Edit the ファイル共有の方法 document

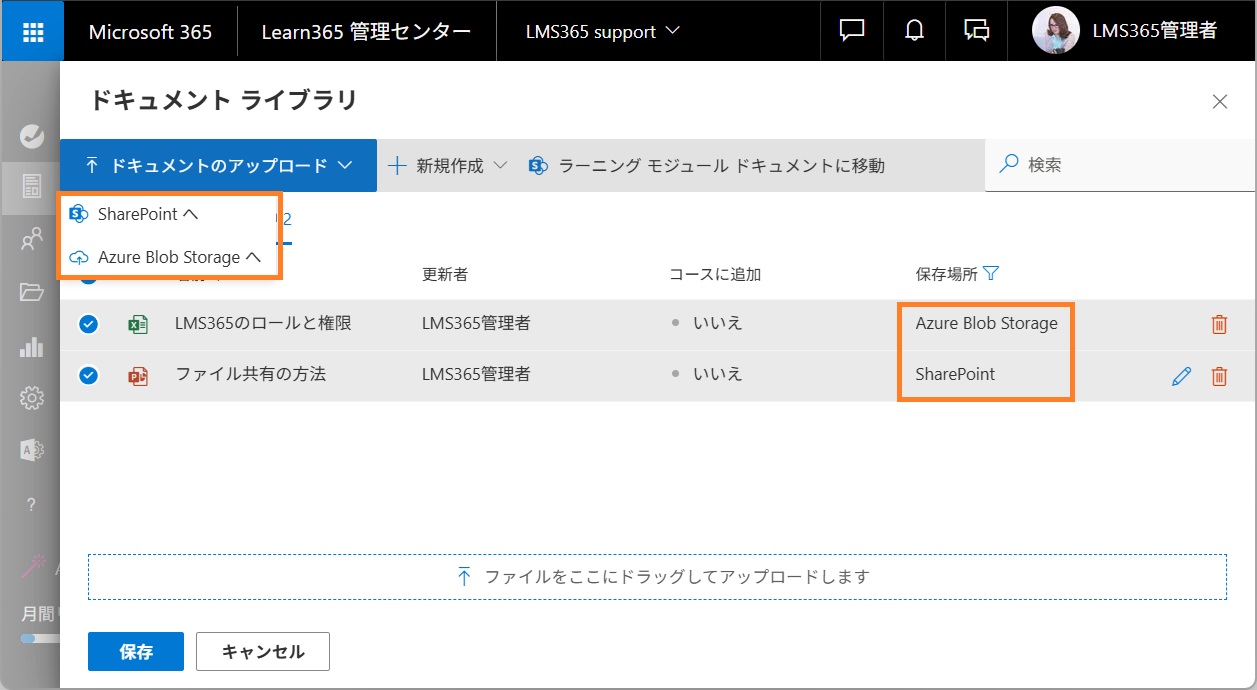pyautogui.click(x=1181, y=376)
